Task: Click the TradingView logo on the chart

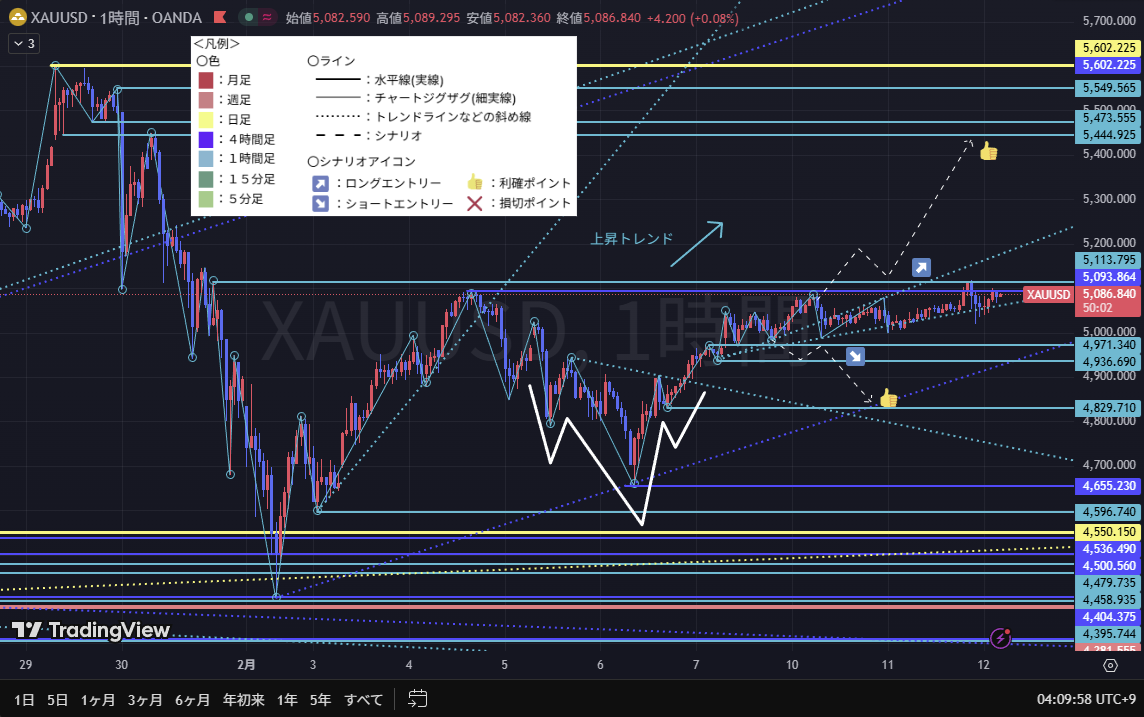Action: pyautogui.click(x=91, y=630)
